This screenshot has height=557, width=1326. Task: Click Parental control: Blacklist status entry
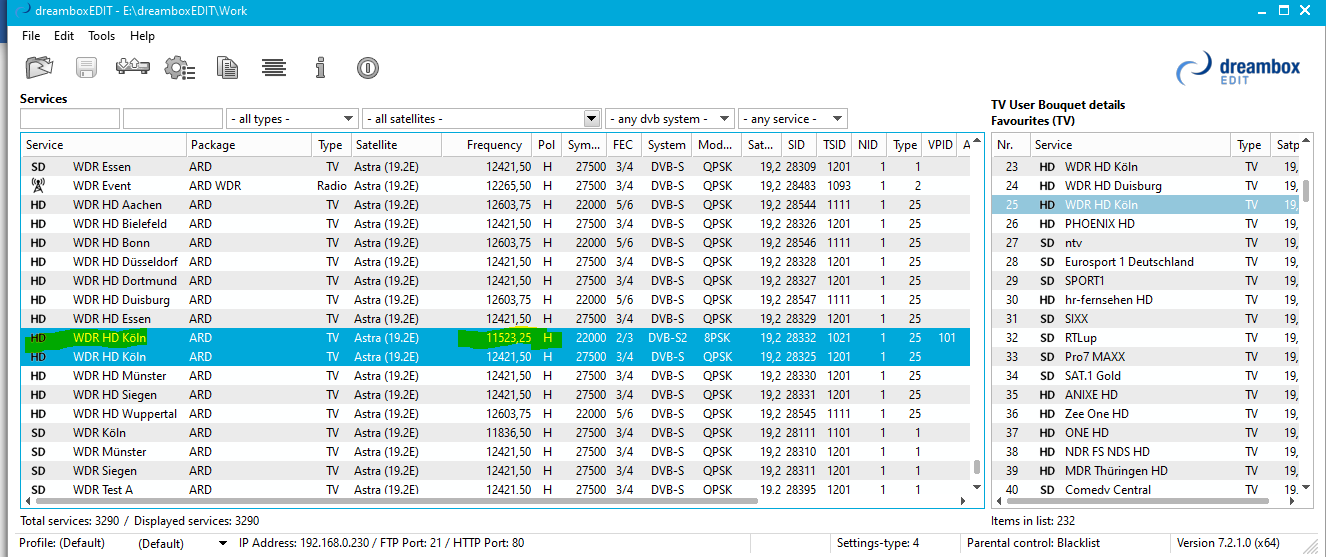(1034, 543)
